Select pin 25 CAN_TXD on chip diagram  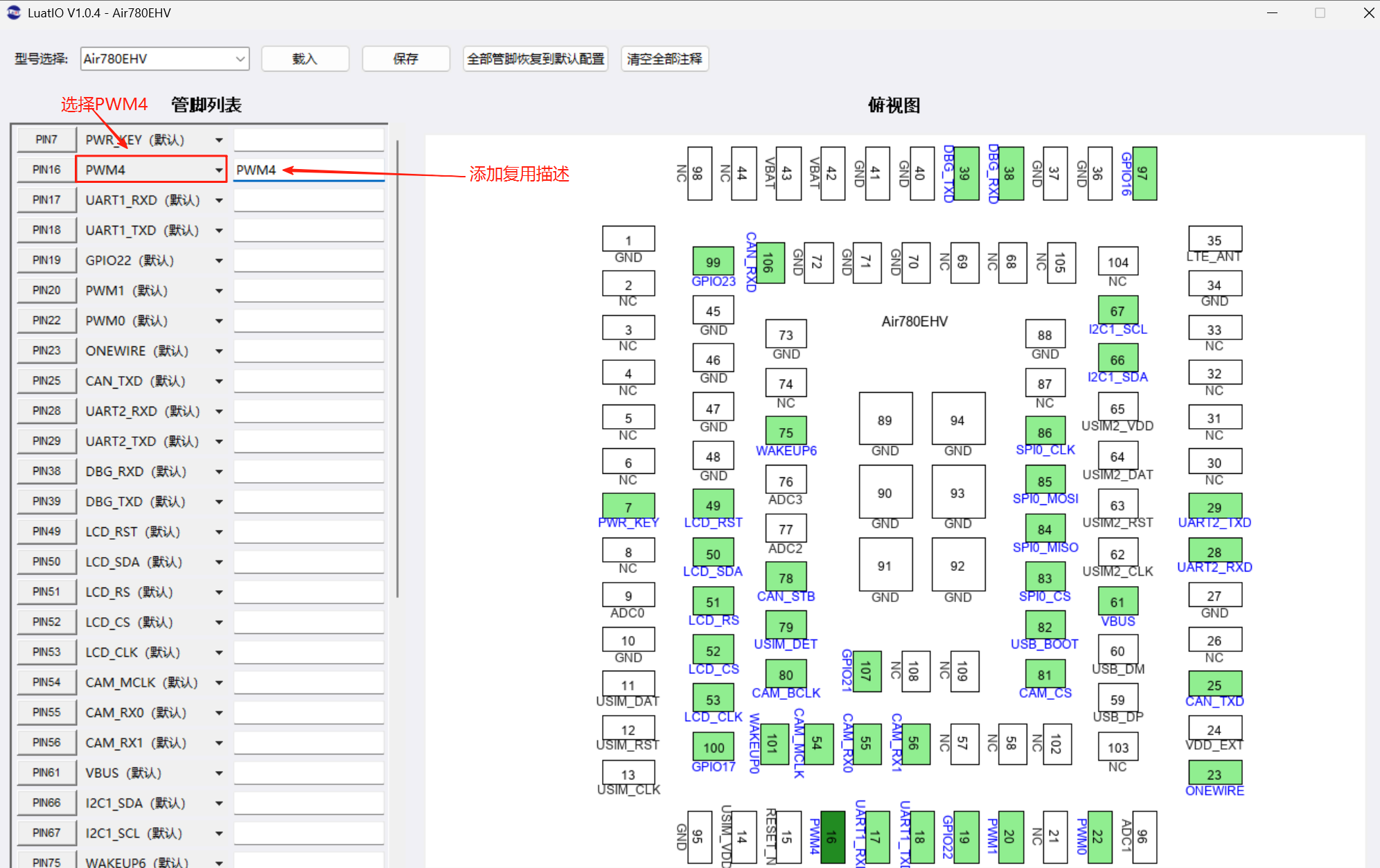[x=1214, y=684]
